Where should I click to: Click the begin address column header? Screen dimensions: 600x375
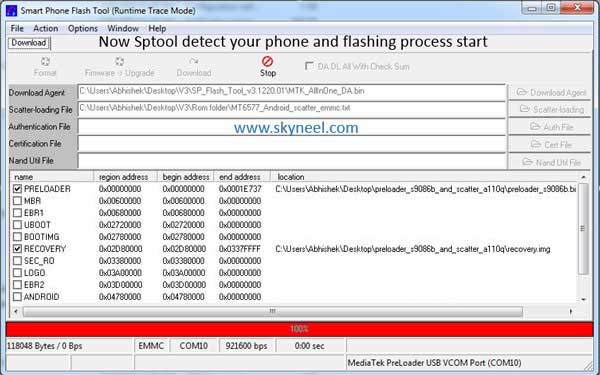click(x=186, y=177)
